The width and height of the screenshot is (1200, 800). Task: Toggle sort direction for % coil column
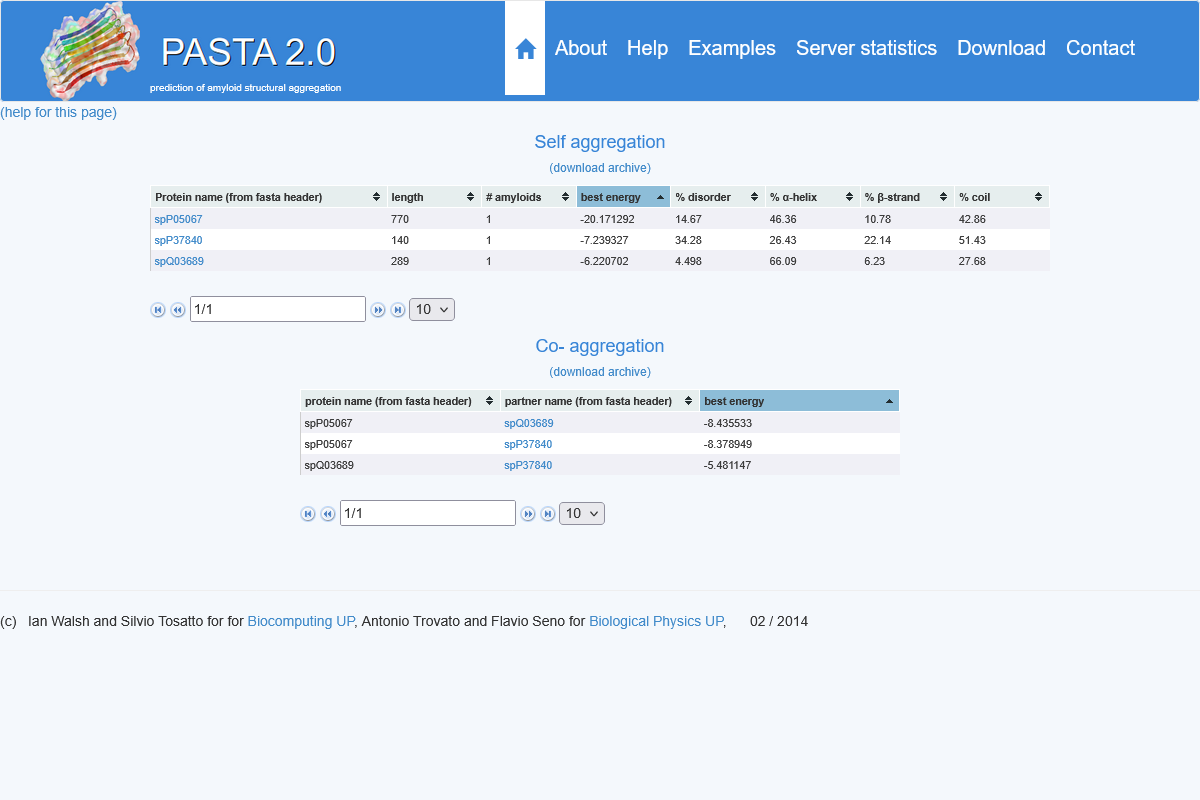[x=1039, y=196]
